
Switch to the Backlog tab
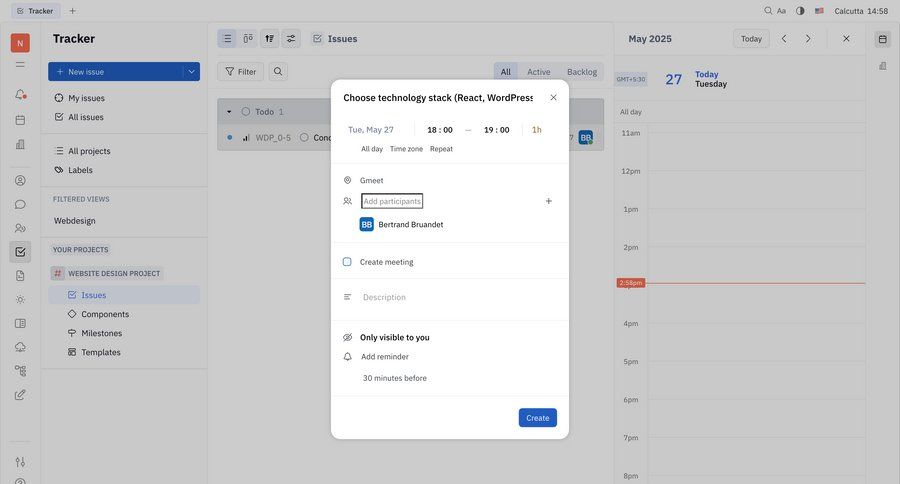pos(581,72)
